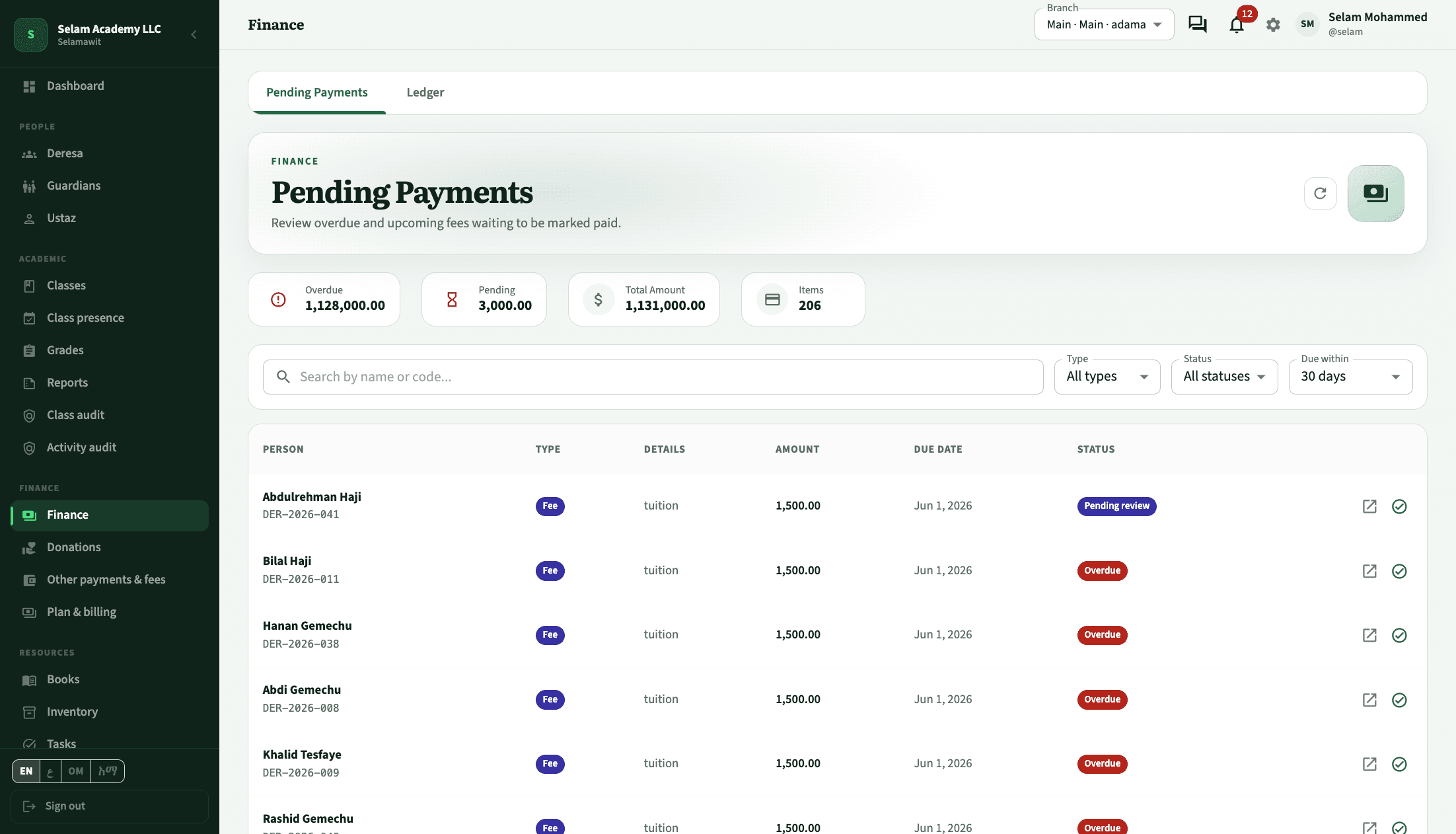Switch language to EN
1456x834 pixels.
click(x=26, y=771)
